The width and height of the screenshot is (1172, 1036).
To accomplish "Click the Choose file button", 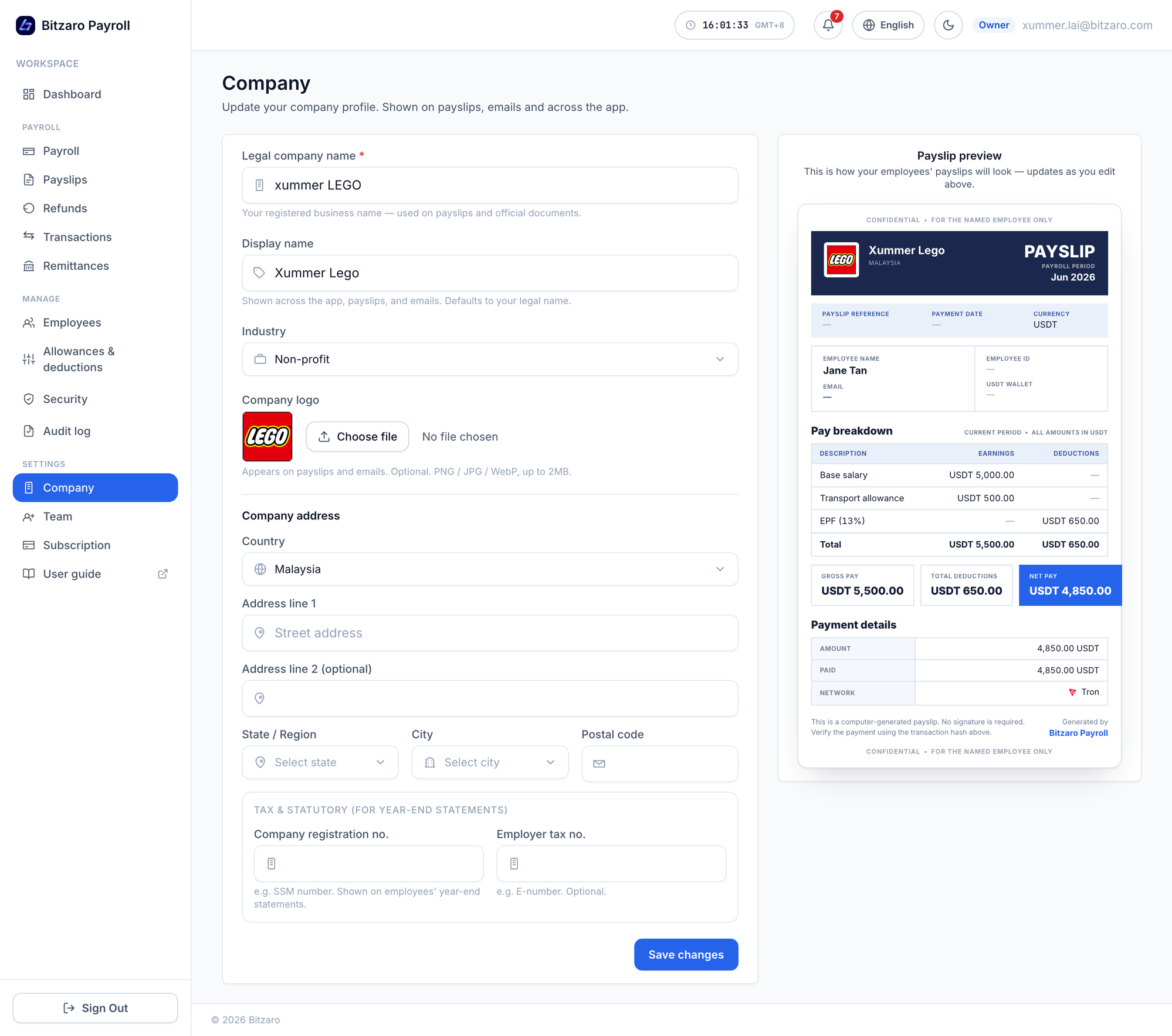I will pyautogui.click(x=357, y=437).
